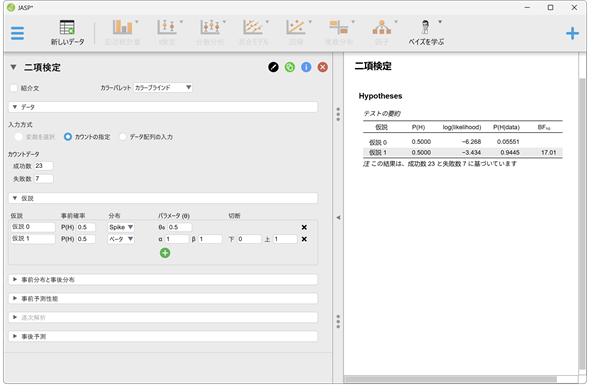Delete 仮説 0 row with X
The width and height of the screenshot is (590, 387).
(x=304, y=228)
